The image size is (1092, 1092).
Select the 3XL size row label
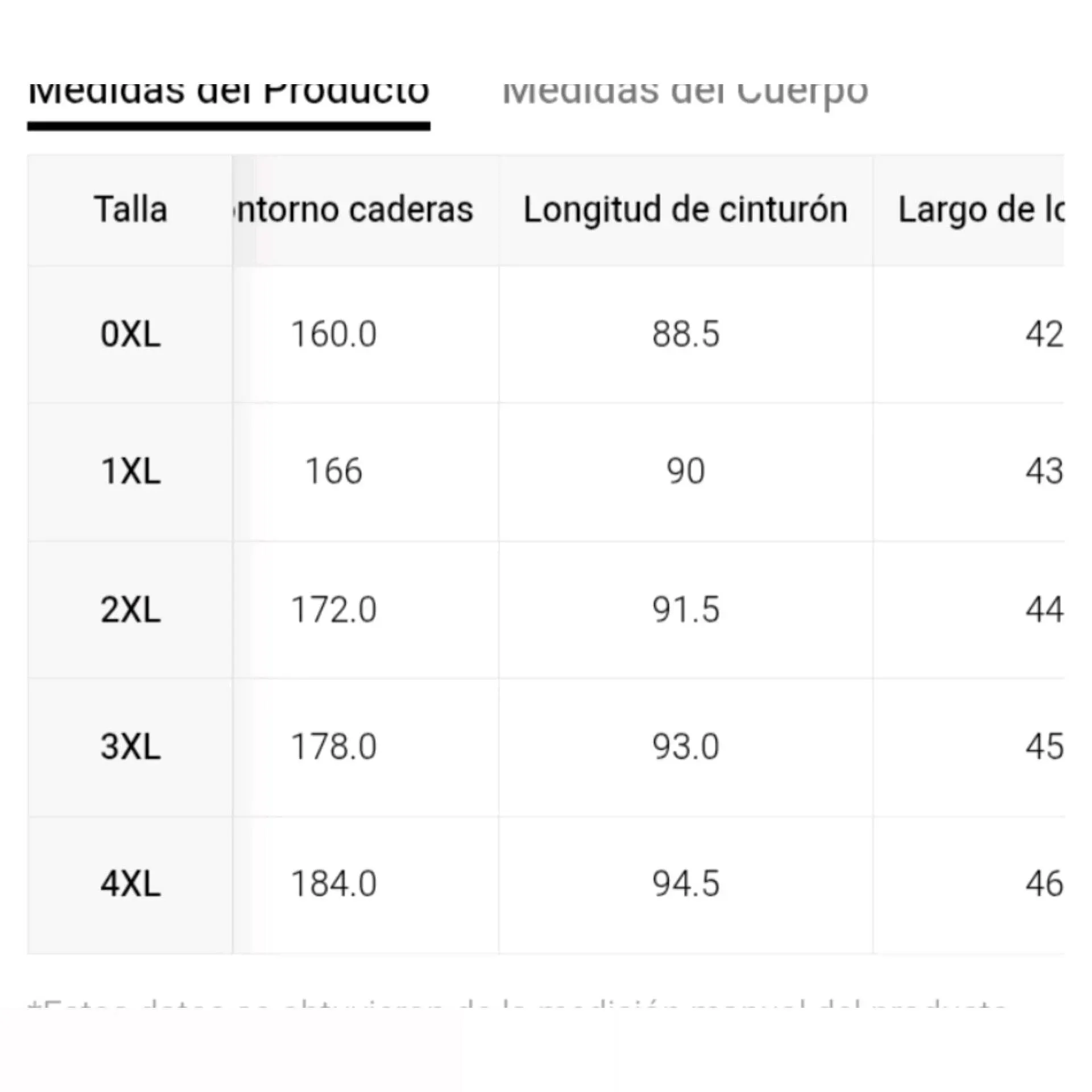coord(130,746)
